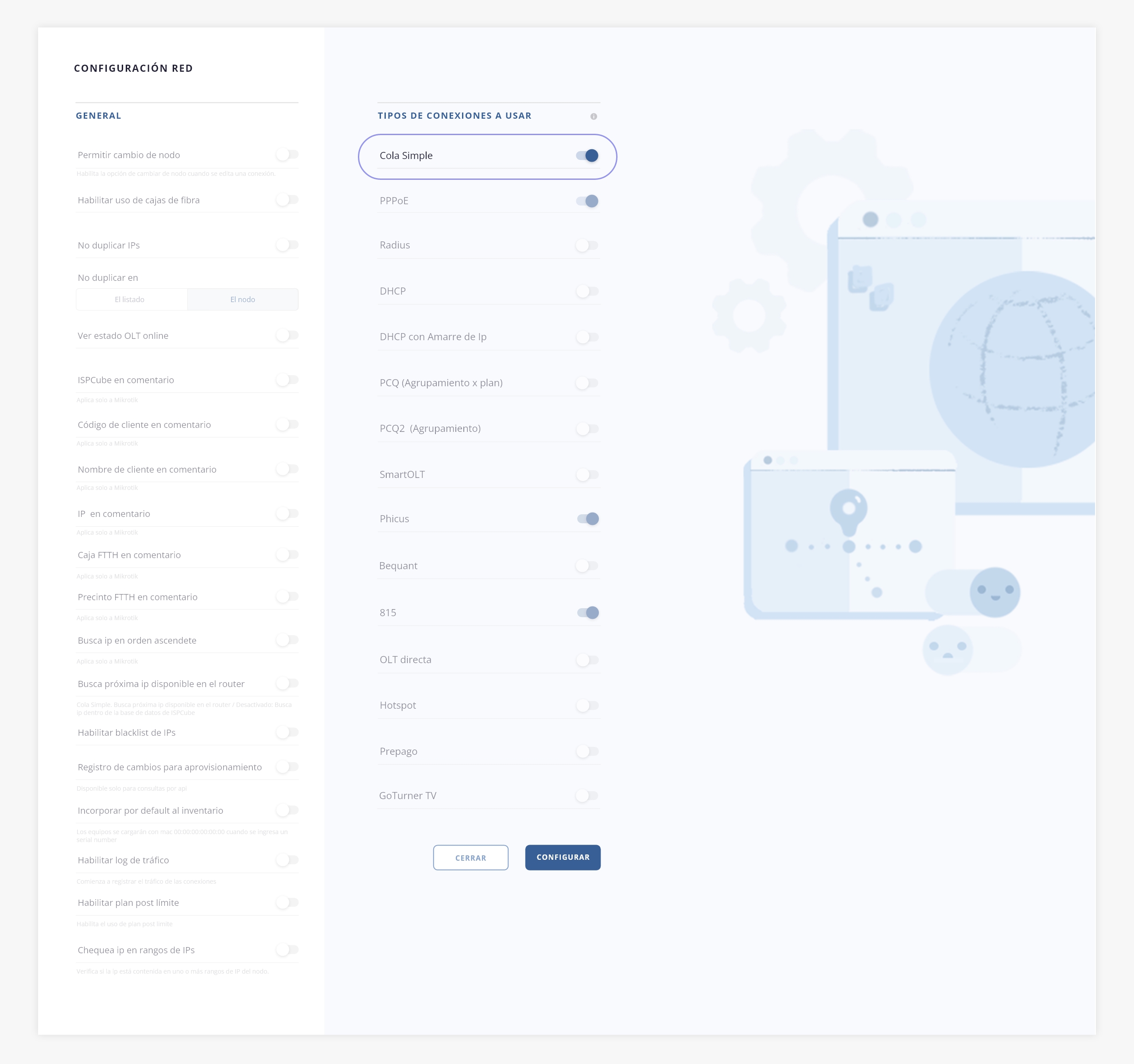The width and height of the screenshot is (1134, 1064).
Task: Enable Permitir cambio de nodo
Action: 287,155
